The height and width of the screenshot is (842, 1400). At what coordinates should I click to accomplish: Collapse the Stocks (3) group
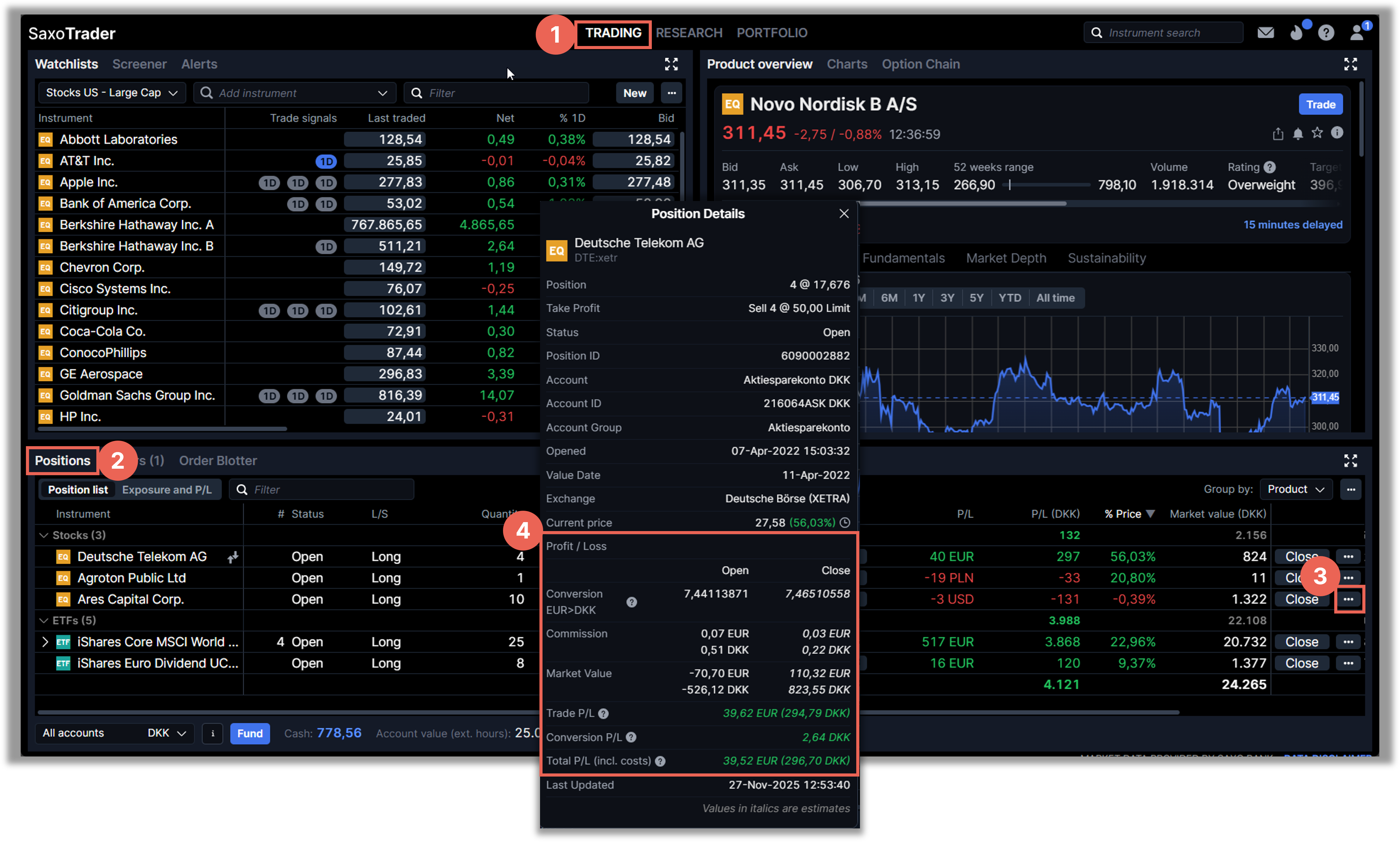pos(44,535)
